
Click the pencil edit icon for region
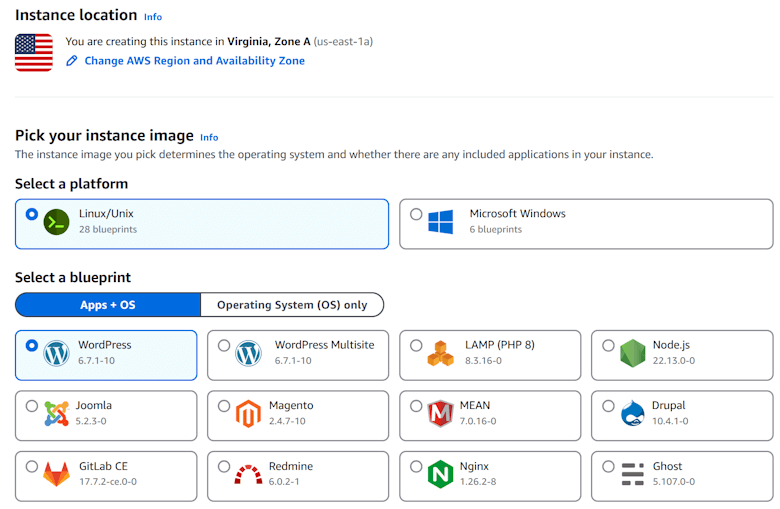[x=72, y=61]
